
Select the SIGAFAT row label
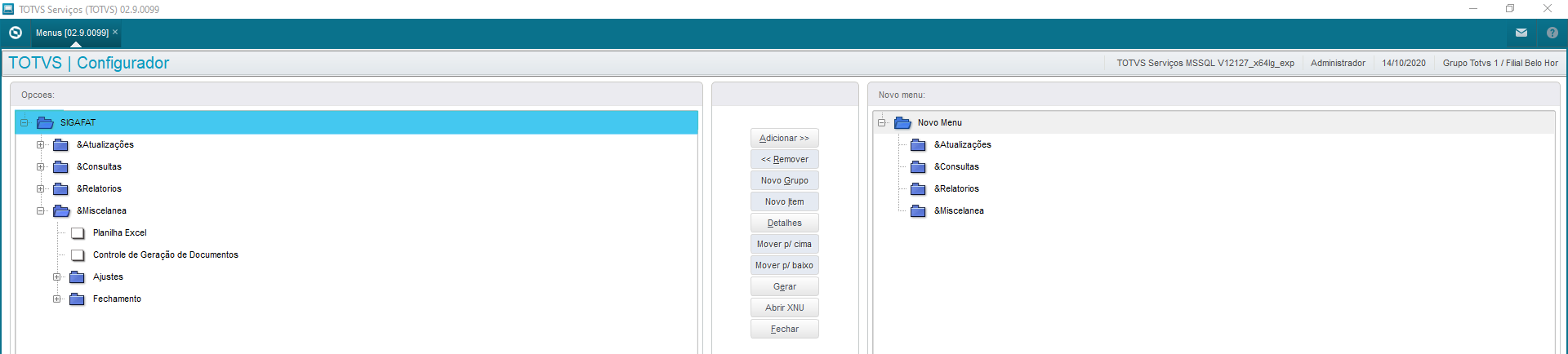pyautogui.click(x=78, y=122)
